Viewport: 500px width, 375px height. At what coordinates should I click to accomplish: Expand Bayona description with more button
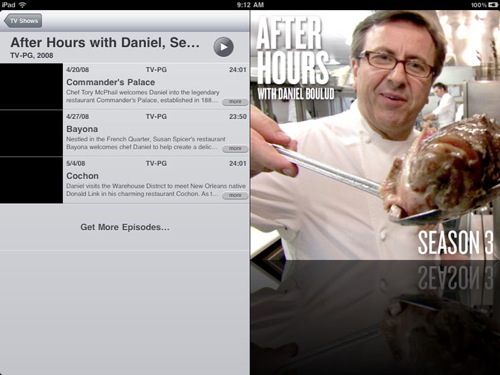tap(235, 148)
